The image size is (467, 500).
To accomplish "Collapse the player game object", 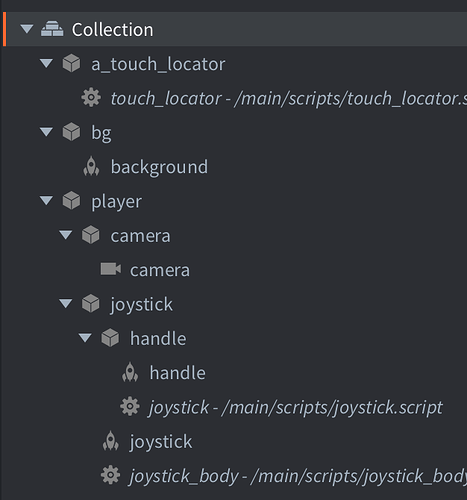I will 46,200.
